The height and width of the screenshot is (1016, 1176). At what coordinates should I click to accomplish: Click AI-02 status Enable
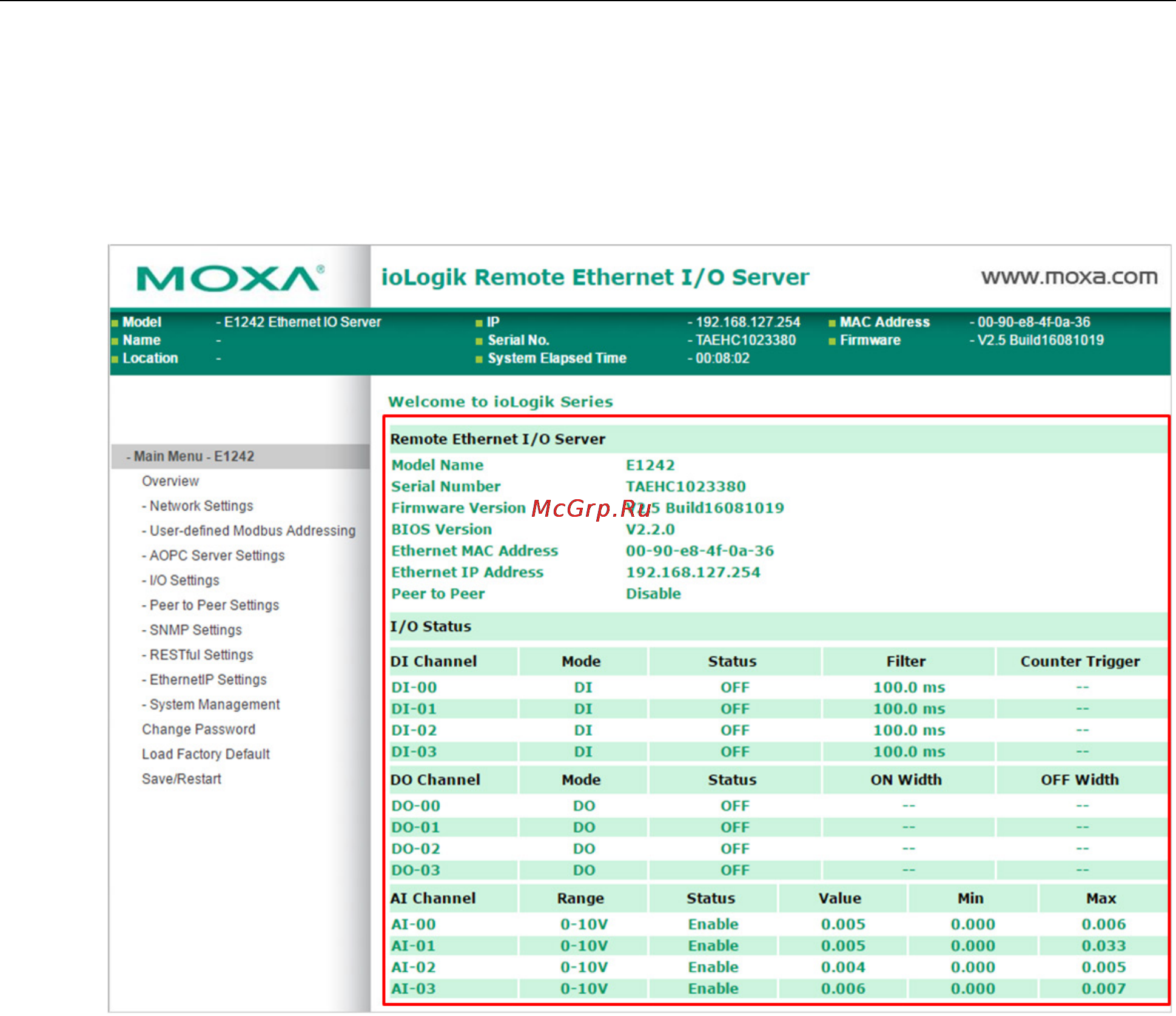[x=713, y=967]
